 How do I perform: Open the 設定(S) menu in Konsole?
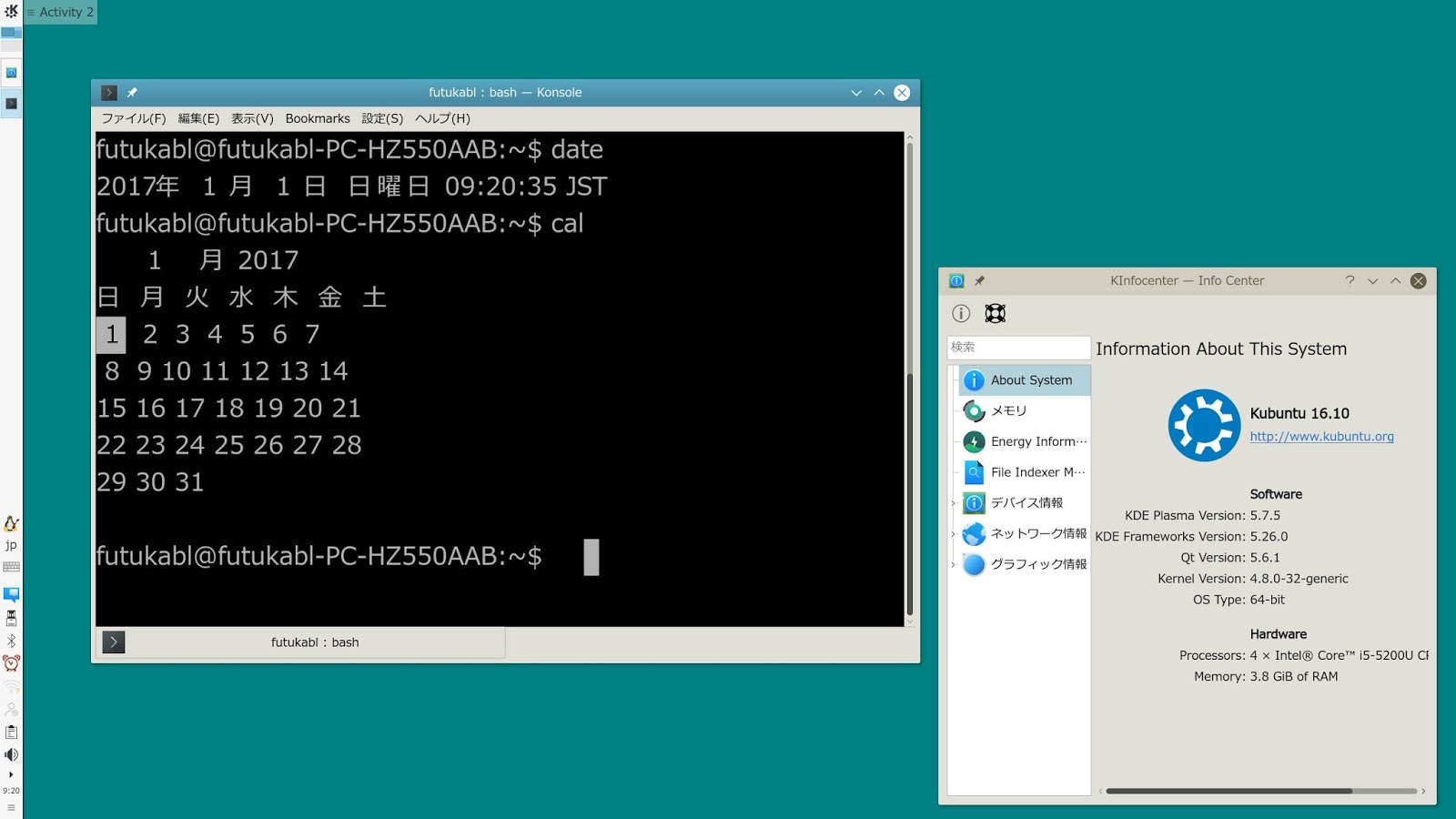(382, 118)
